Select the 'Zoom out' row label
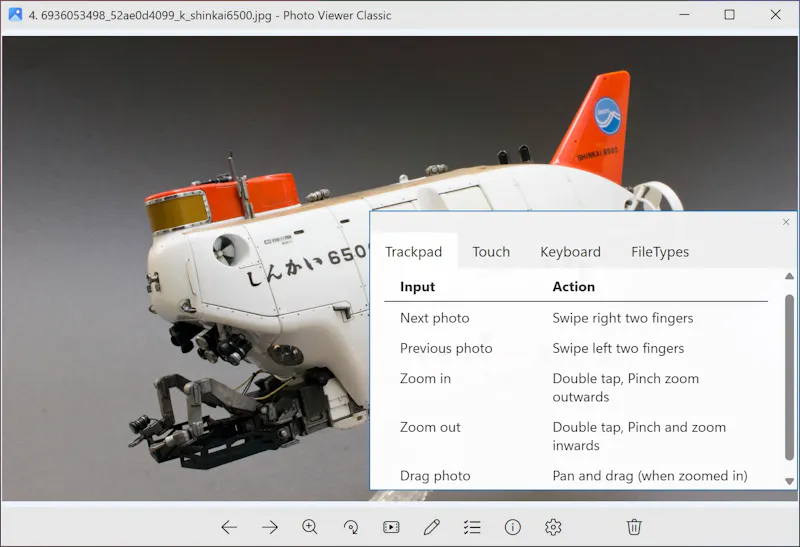The image size is (800, 547). [x=430, y=427]
